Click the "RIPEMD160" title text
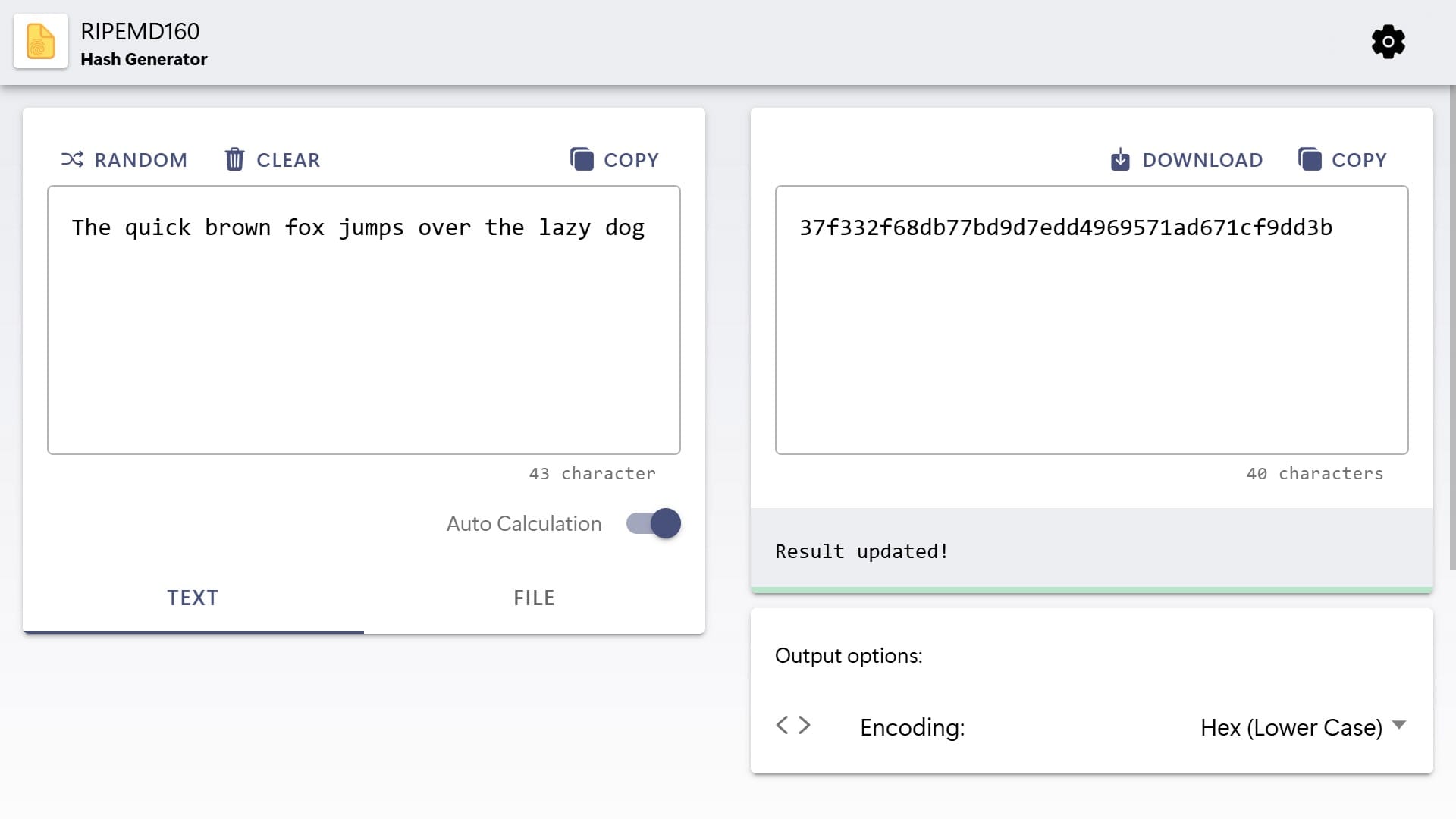 (x=140, y=31)
